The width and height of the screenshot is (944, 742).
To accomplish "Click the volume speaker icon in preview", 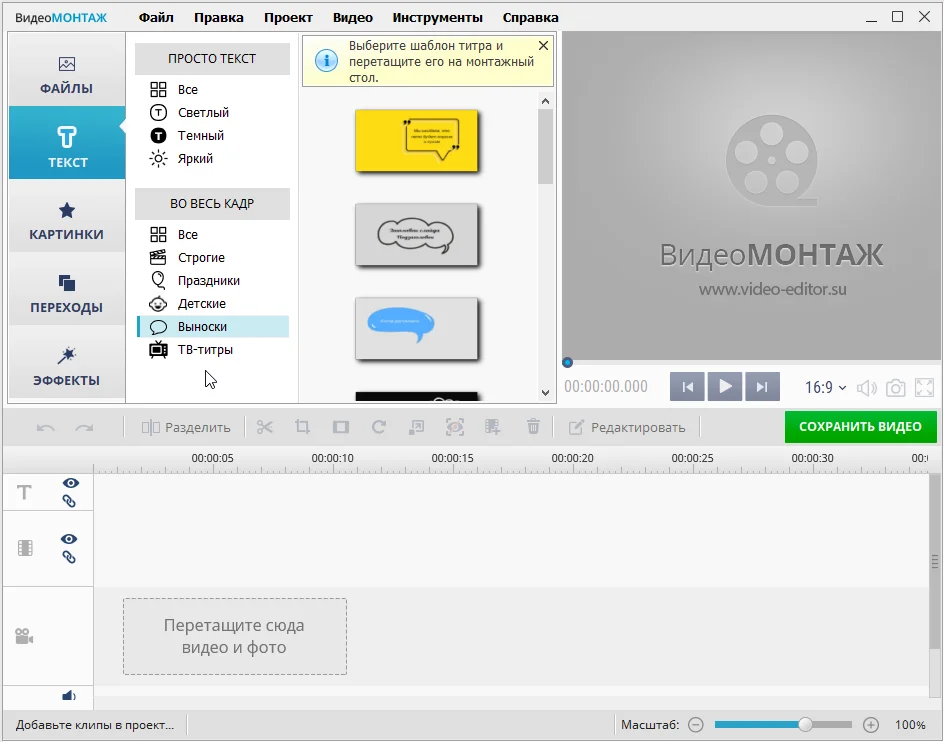I will pyautogui.click(x=867, y=388).
